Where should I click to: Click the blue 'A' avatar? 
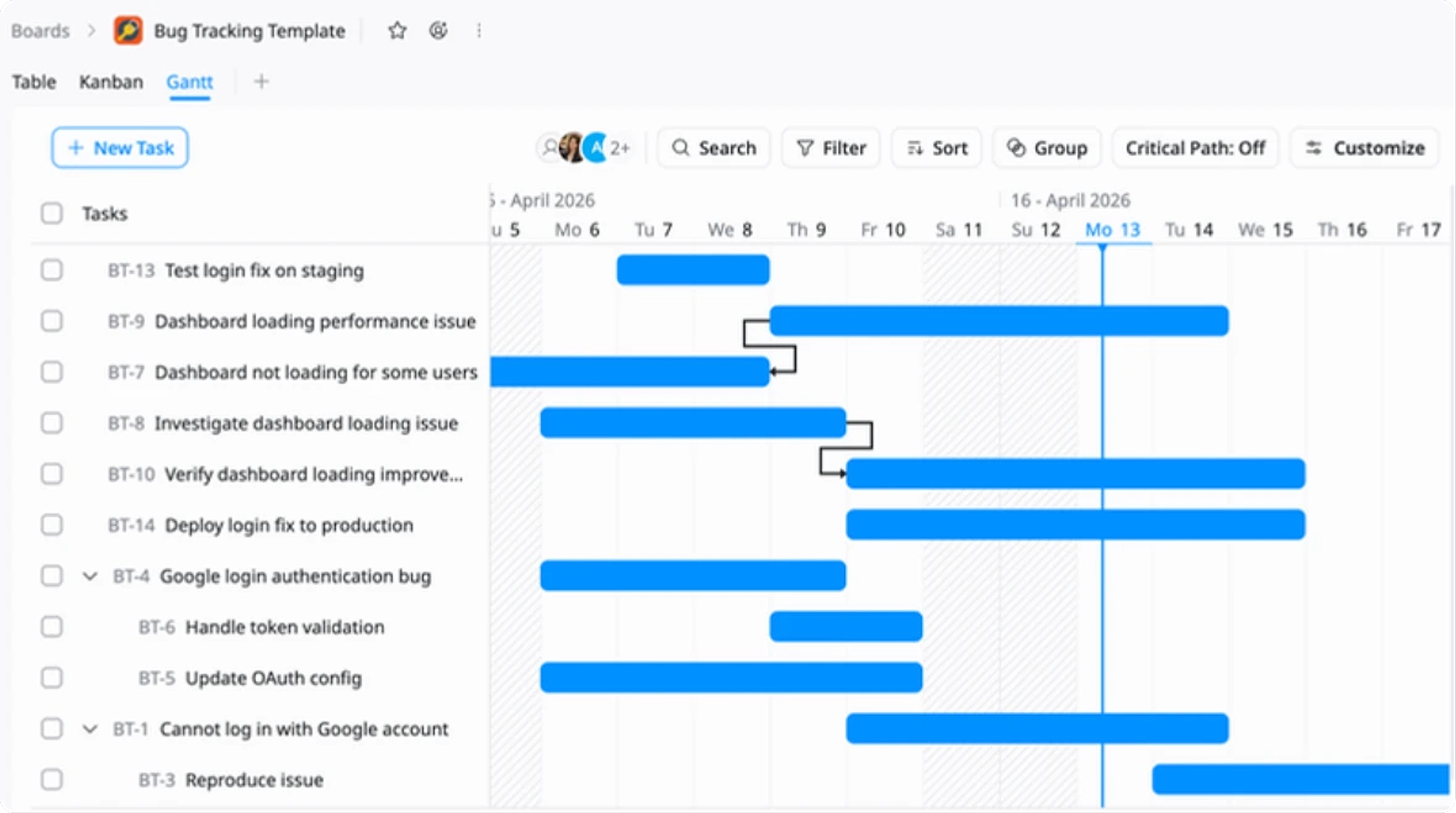point(596,148)
